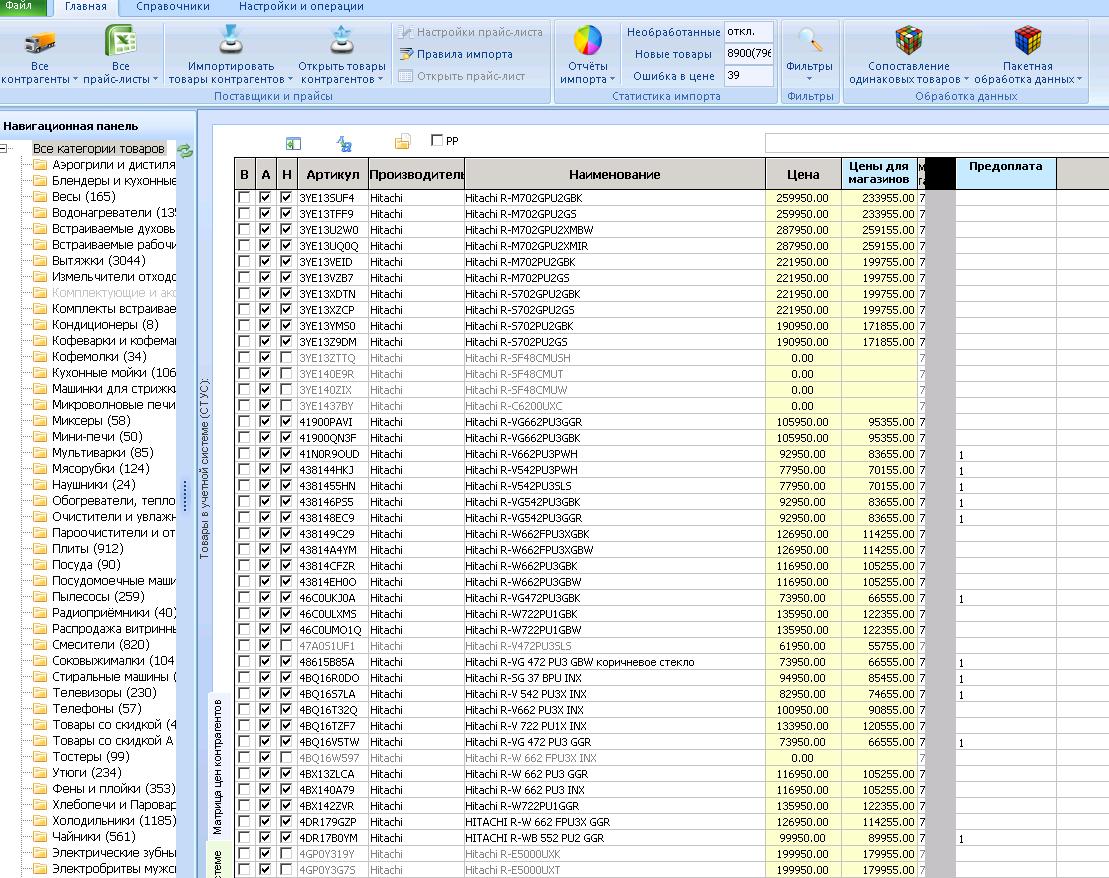Click the 'Правила импорта' icon
Image resolution: width=1109 pixels, height=878 pixels.
406,54
